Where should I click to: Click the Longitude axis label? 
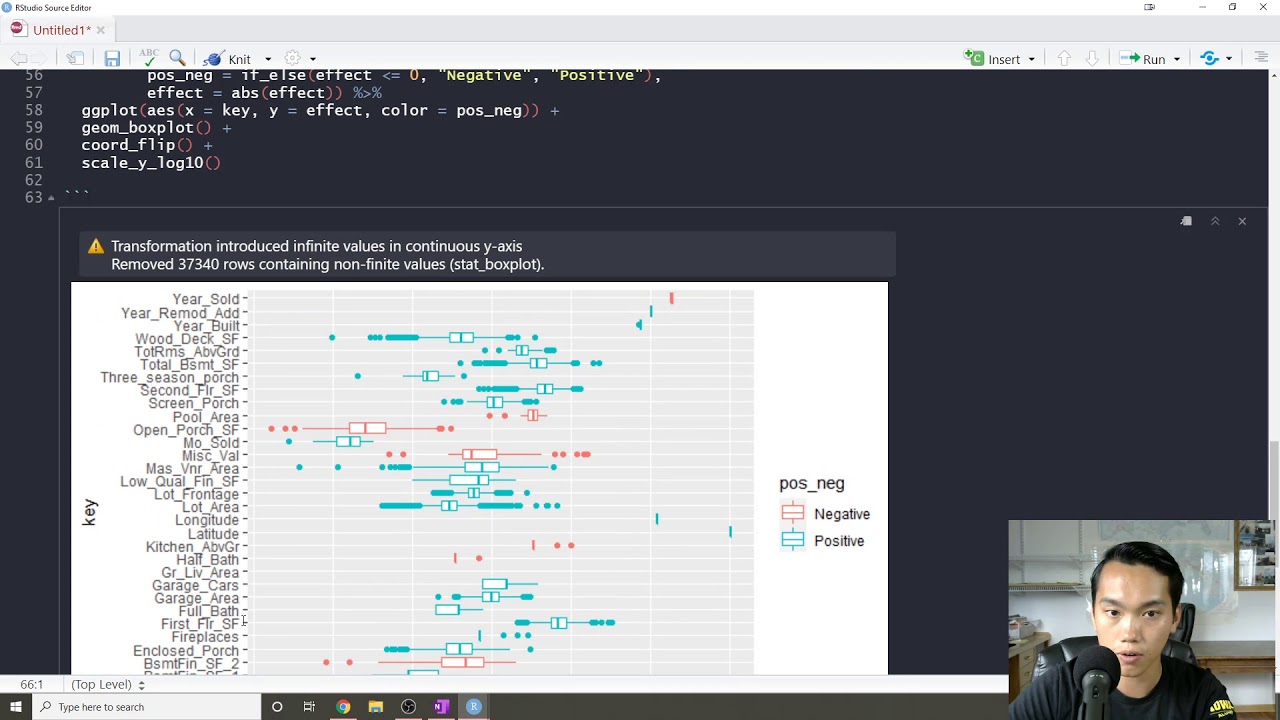click(x=207, y=520)
